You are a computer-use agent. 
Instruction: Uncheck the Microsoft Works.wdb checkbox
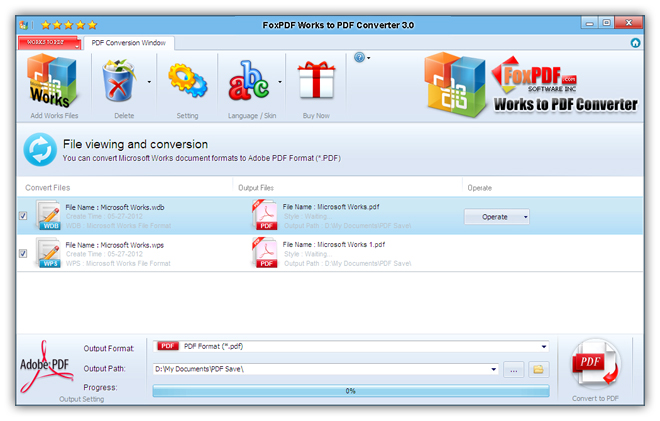[x=23, y=216]
